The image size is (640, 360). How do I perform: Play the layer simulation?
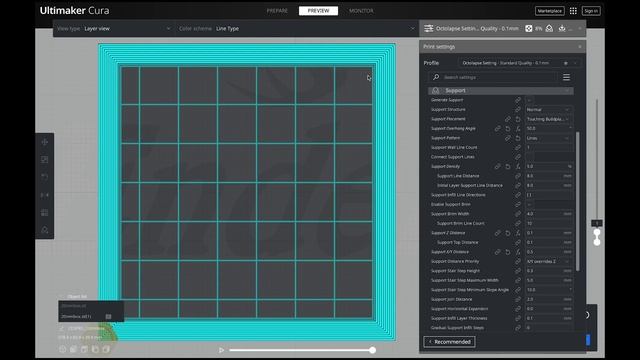click(221, 350)
